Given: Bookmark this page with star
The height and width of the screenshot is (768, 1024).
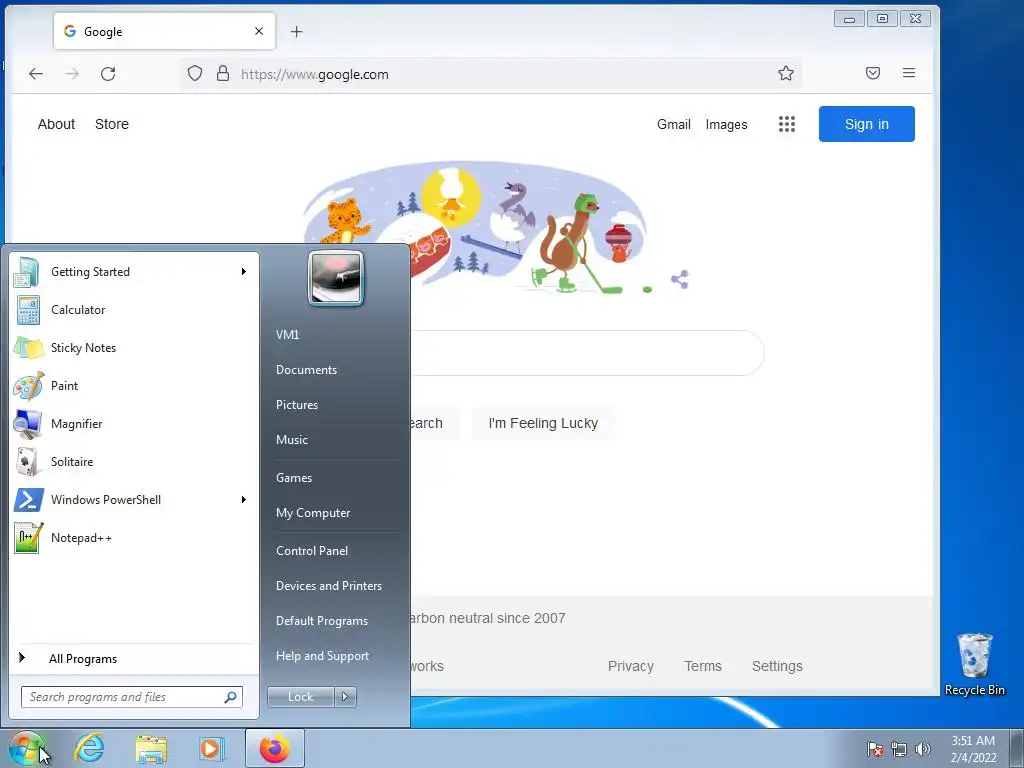Looking at the screenshot, I should (x=786, y=73).
